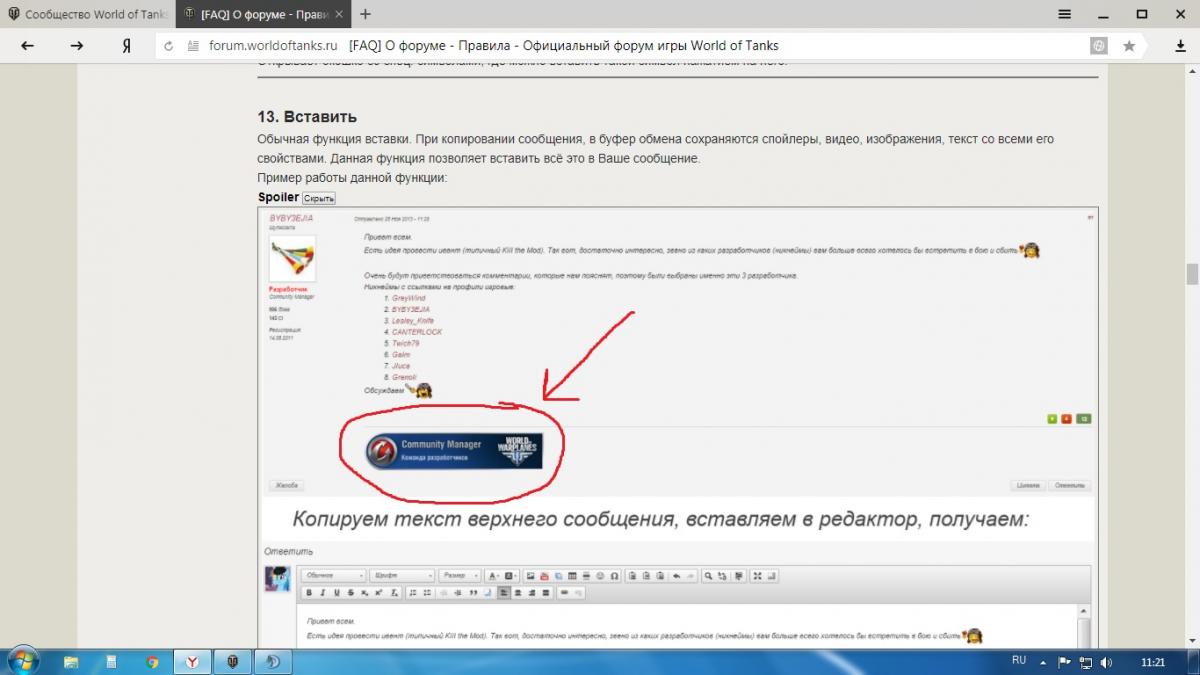The height and width of the screenshot is (675, 1200).
Task: Open the Шрифт font dropdown in pictured editor
Action: [x=401, y=576]
